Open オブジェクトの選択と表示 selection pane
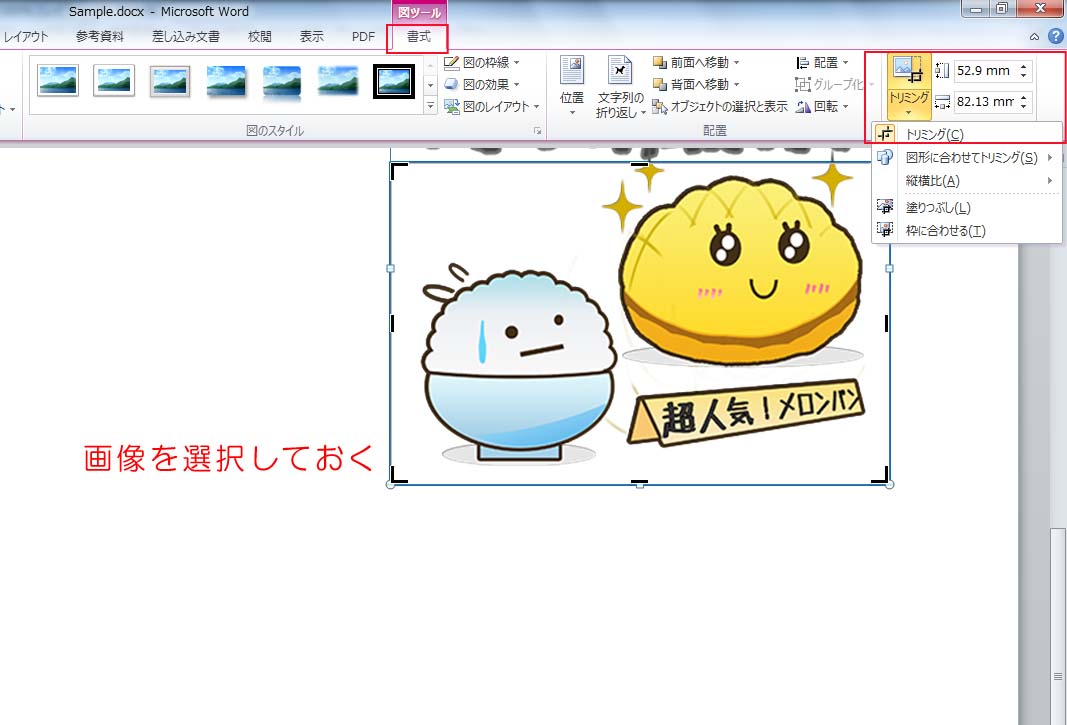The width and height of the screenshot is (1067, 725). (720, 107)
